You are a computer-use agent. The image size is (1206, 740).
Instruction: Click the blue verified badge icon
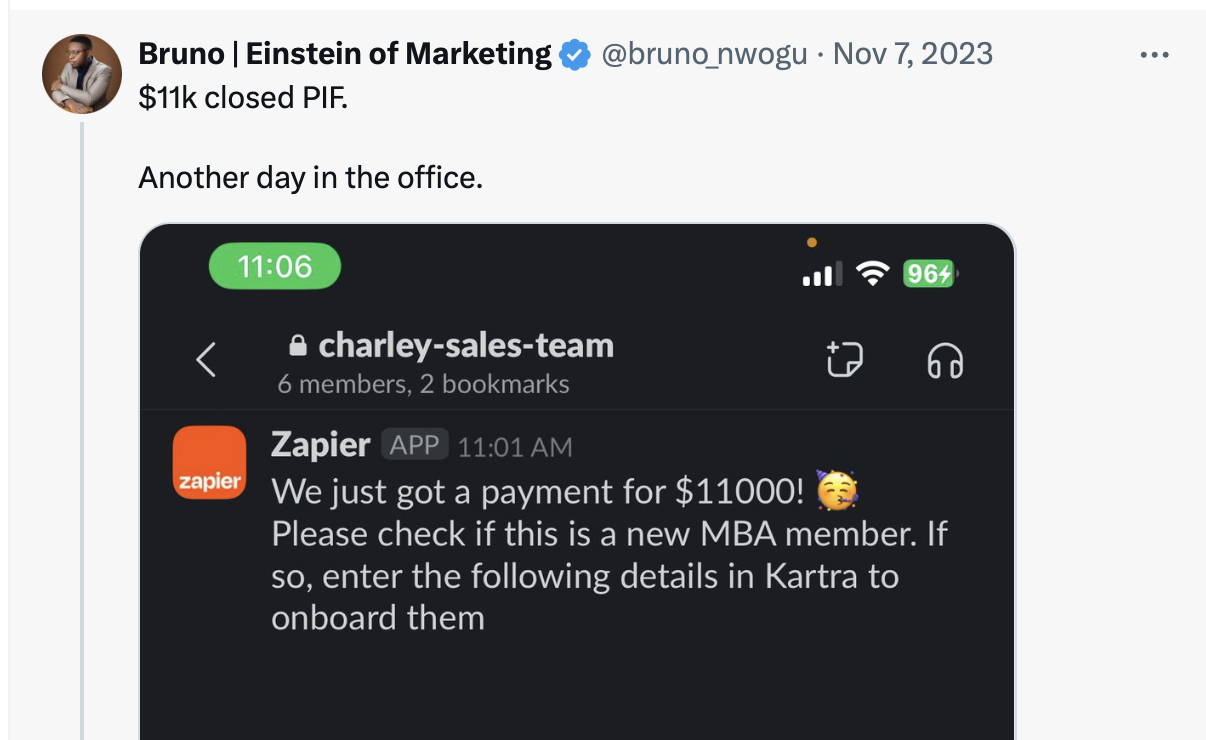574,54
